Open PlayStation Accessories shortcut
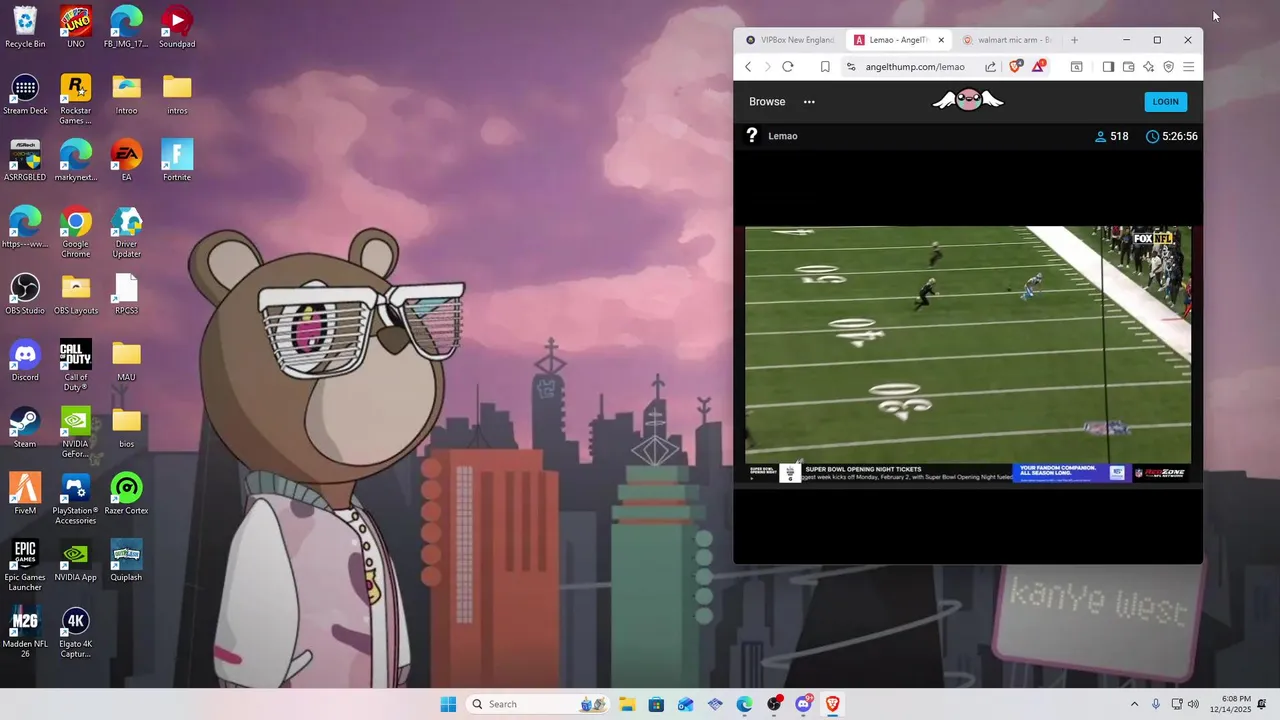 76,498
